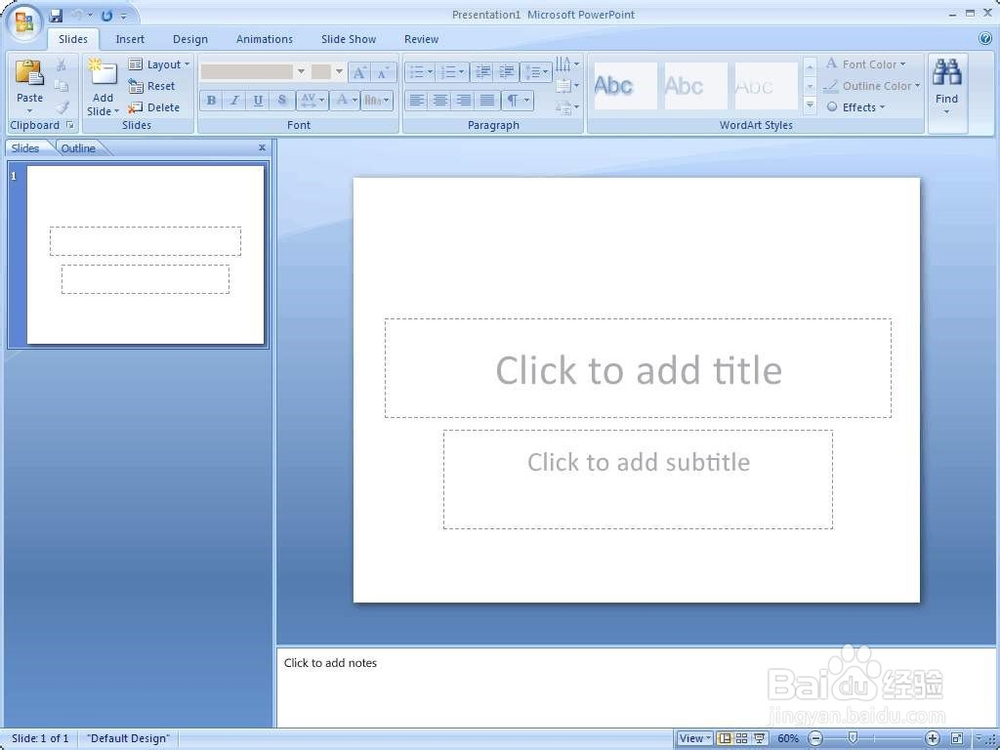
Task: Open the Animations ribbon tab
Action: click(x=264, y=40)
